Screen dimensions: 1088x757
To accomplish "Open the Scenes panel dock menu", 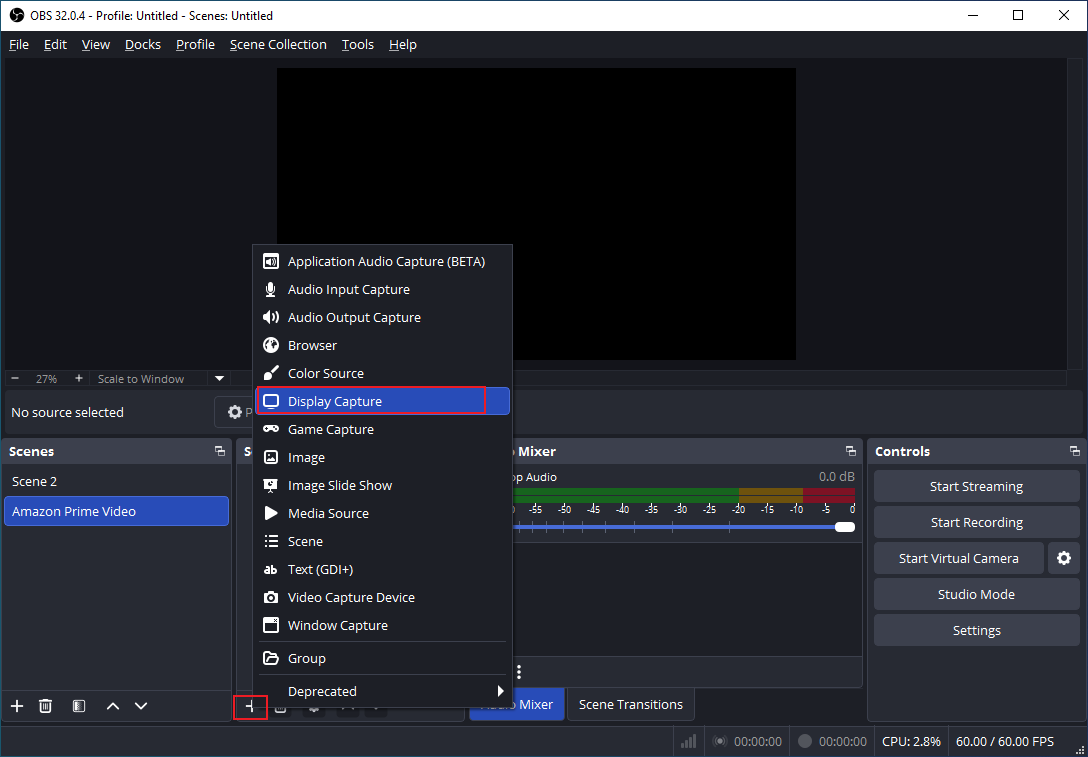I will click(219, 451).
